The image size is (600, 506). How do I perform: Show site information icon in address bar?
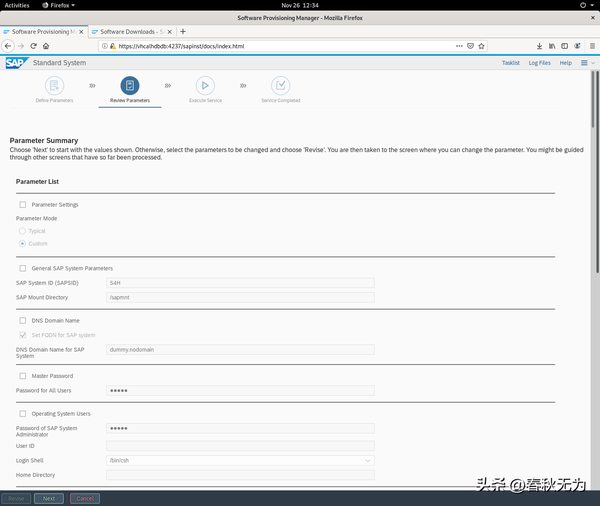coord(104,46)
